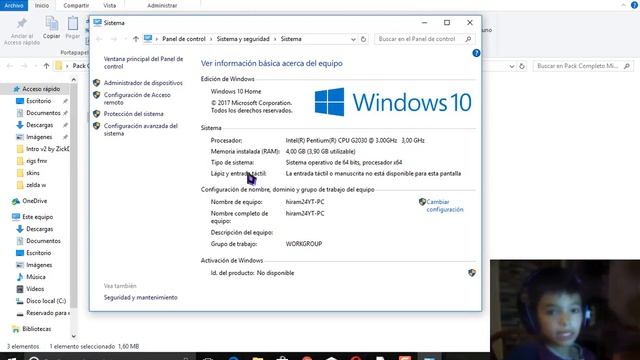The width and height of the screenshot is (640, 360).
Task: Click the computer icon in address bar
Action: click(x=148, y=39)
